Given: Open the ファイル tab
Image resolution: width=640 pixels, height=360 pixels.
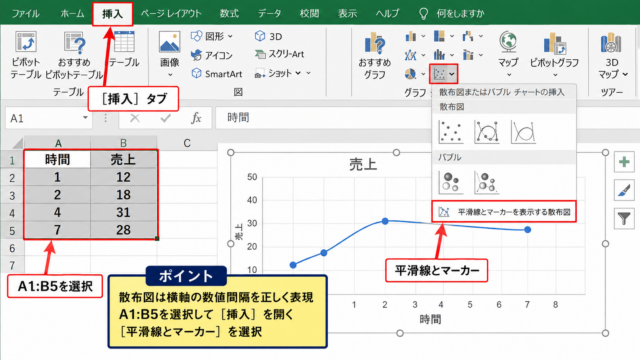Looking at the screenshot, I should 26,13.
